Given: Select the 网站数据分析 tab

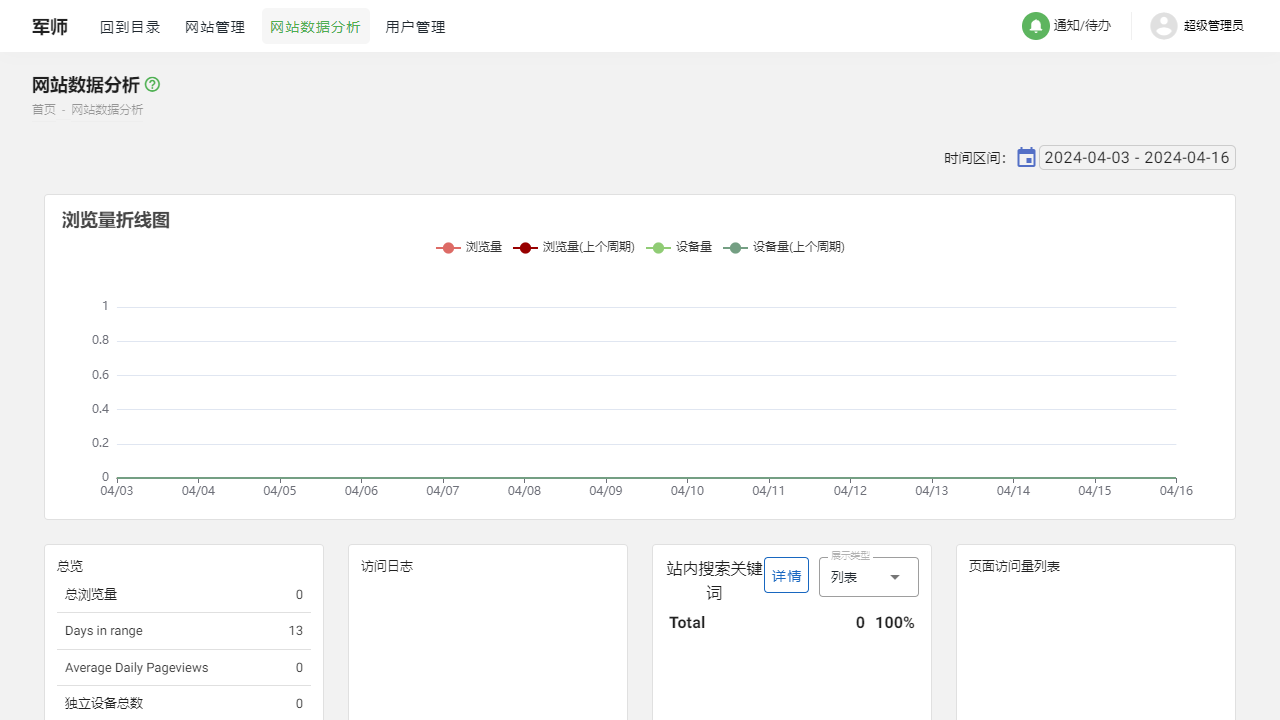Looking at the screenshot, I should pyautogui.click(x=316, y=26).
